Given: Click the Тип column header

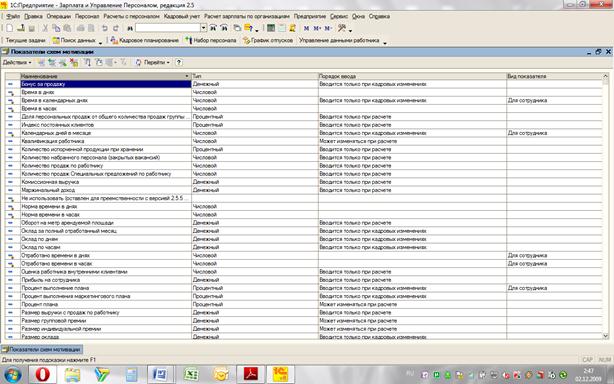Looking at the screenshot, I should coord(255,76).
